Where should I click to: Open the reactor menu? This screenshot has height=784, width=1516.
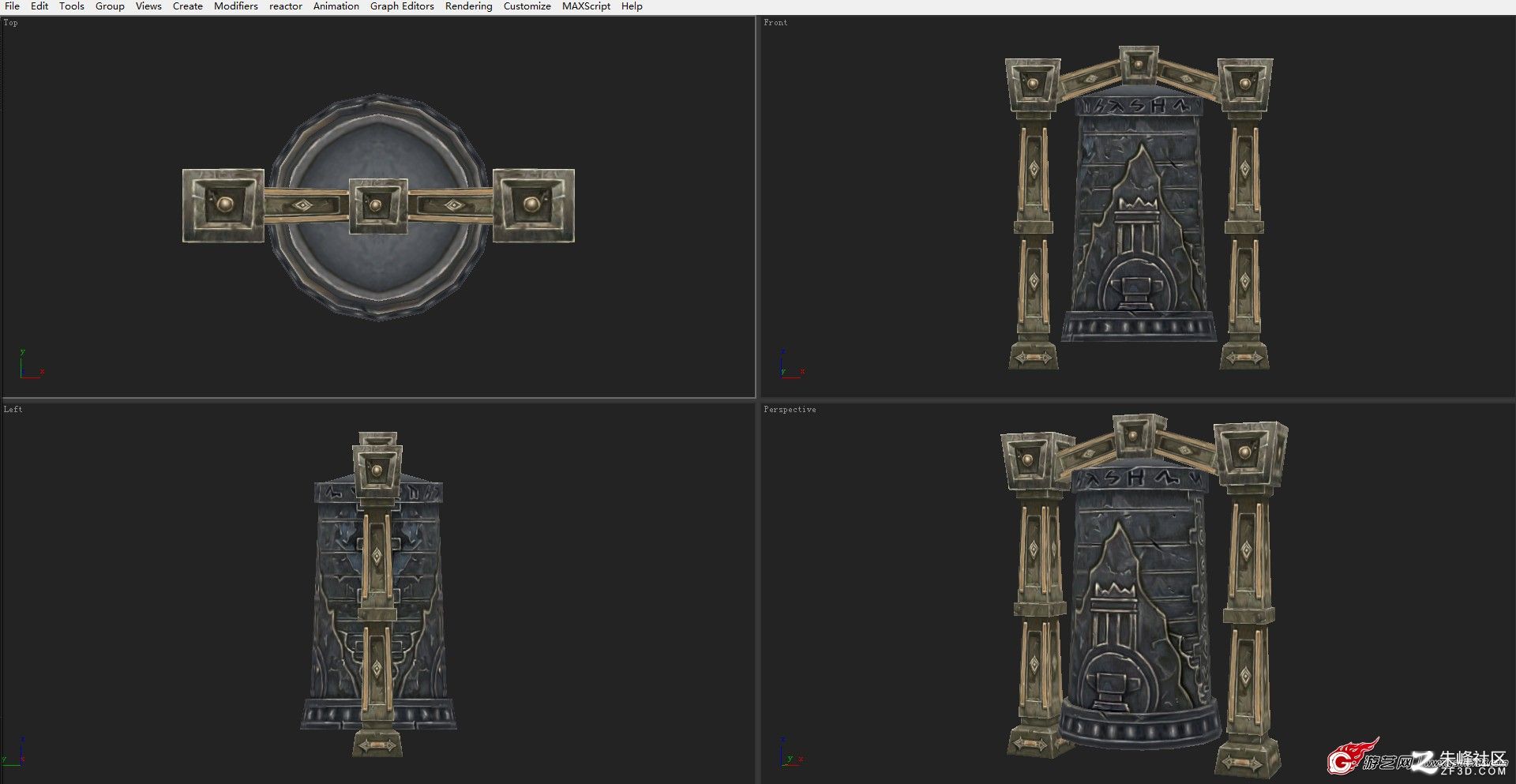point(286,6)
